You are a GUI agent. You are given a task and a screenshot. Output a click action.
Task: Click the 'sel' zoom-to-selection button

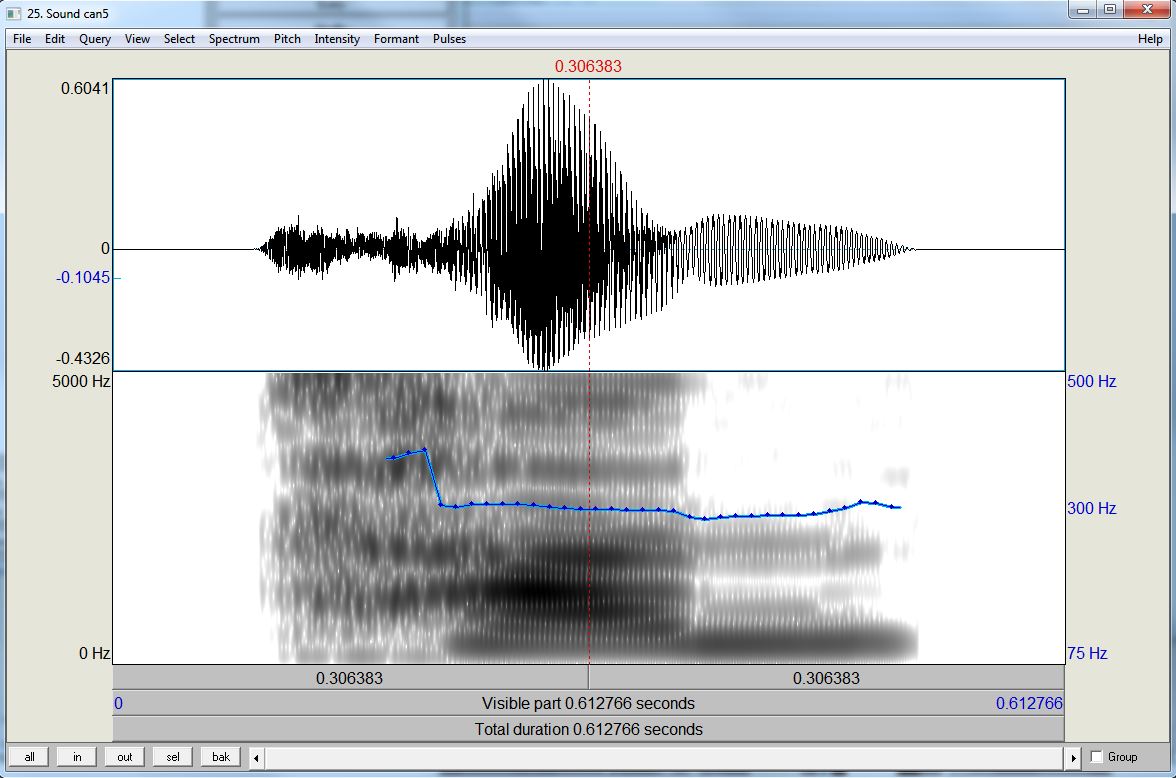[172, 757]
